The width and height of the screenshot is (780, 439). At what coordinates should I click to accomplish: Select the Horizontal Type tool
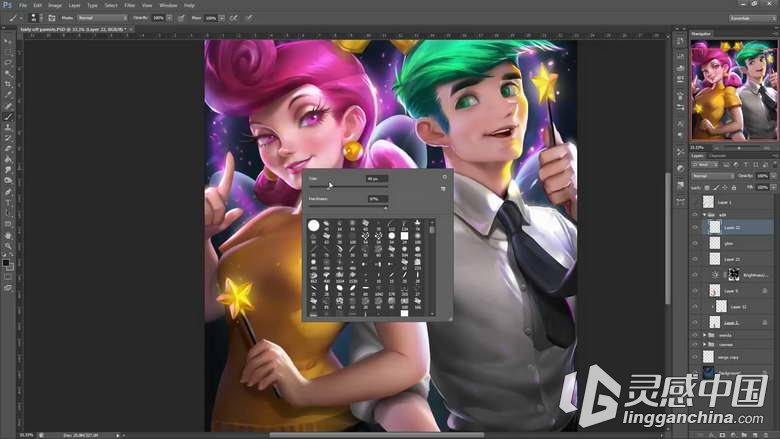coord(7,202)
